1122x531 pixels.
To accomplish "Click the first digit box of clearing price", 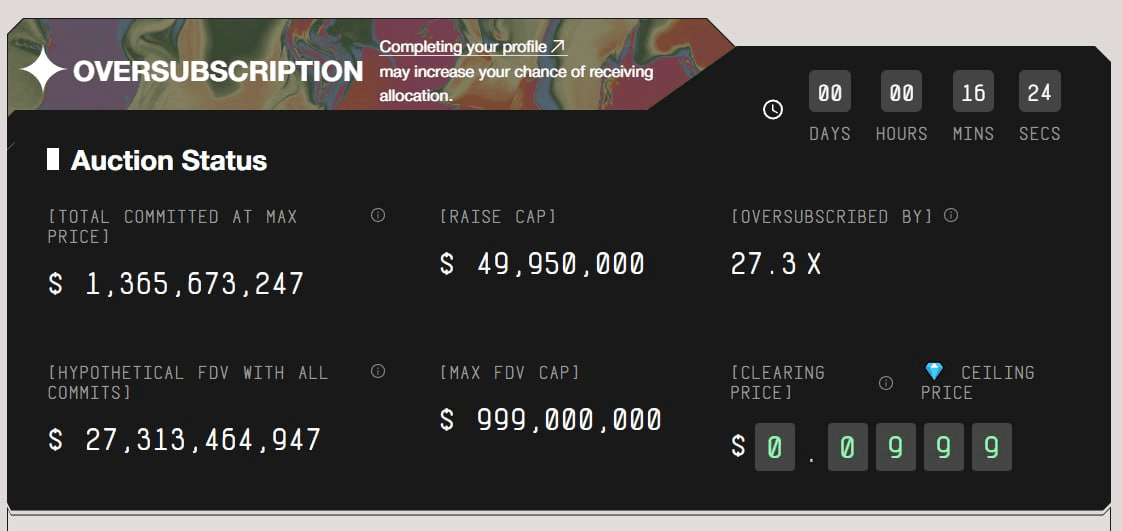I will (x=774, y=447).
